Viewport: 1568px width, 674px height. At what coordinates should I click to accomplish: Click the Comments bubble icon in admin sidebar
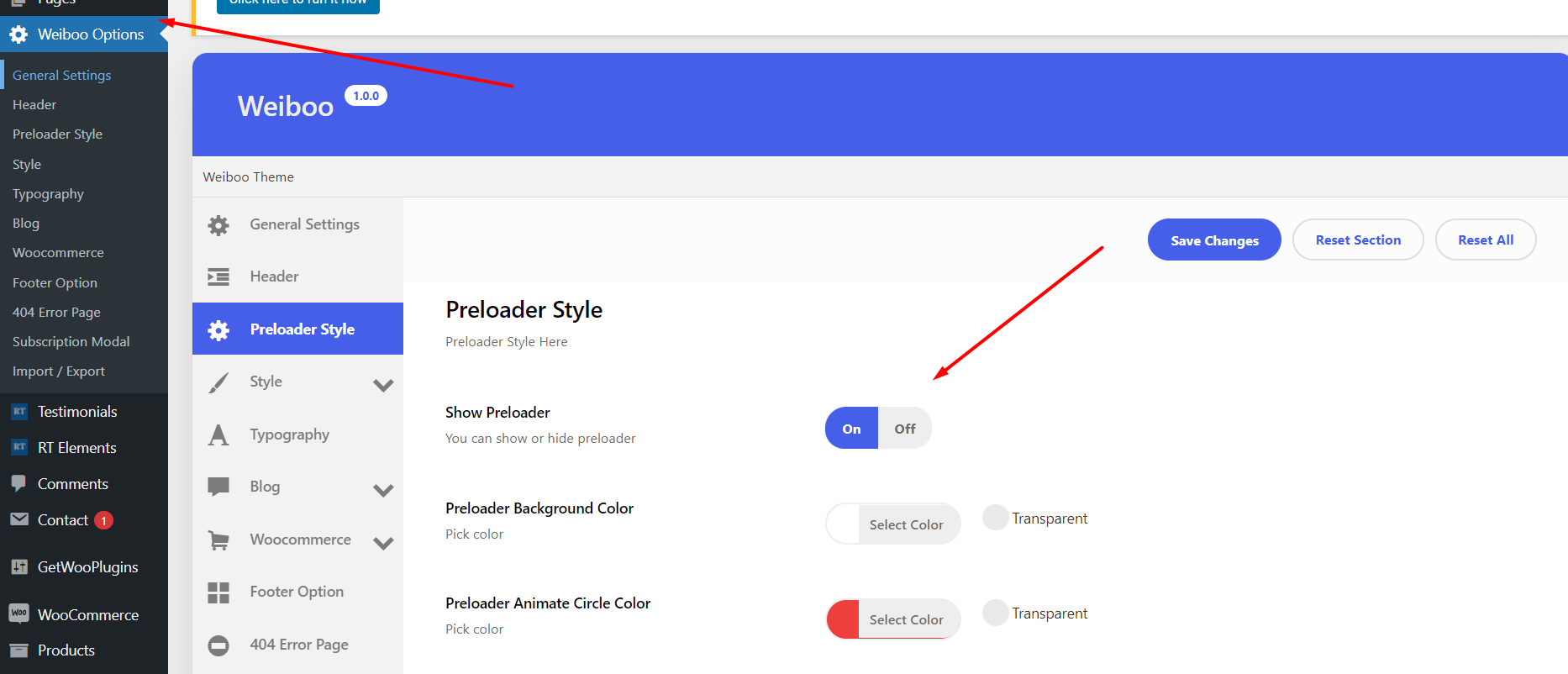[x=18, y=483]
